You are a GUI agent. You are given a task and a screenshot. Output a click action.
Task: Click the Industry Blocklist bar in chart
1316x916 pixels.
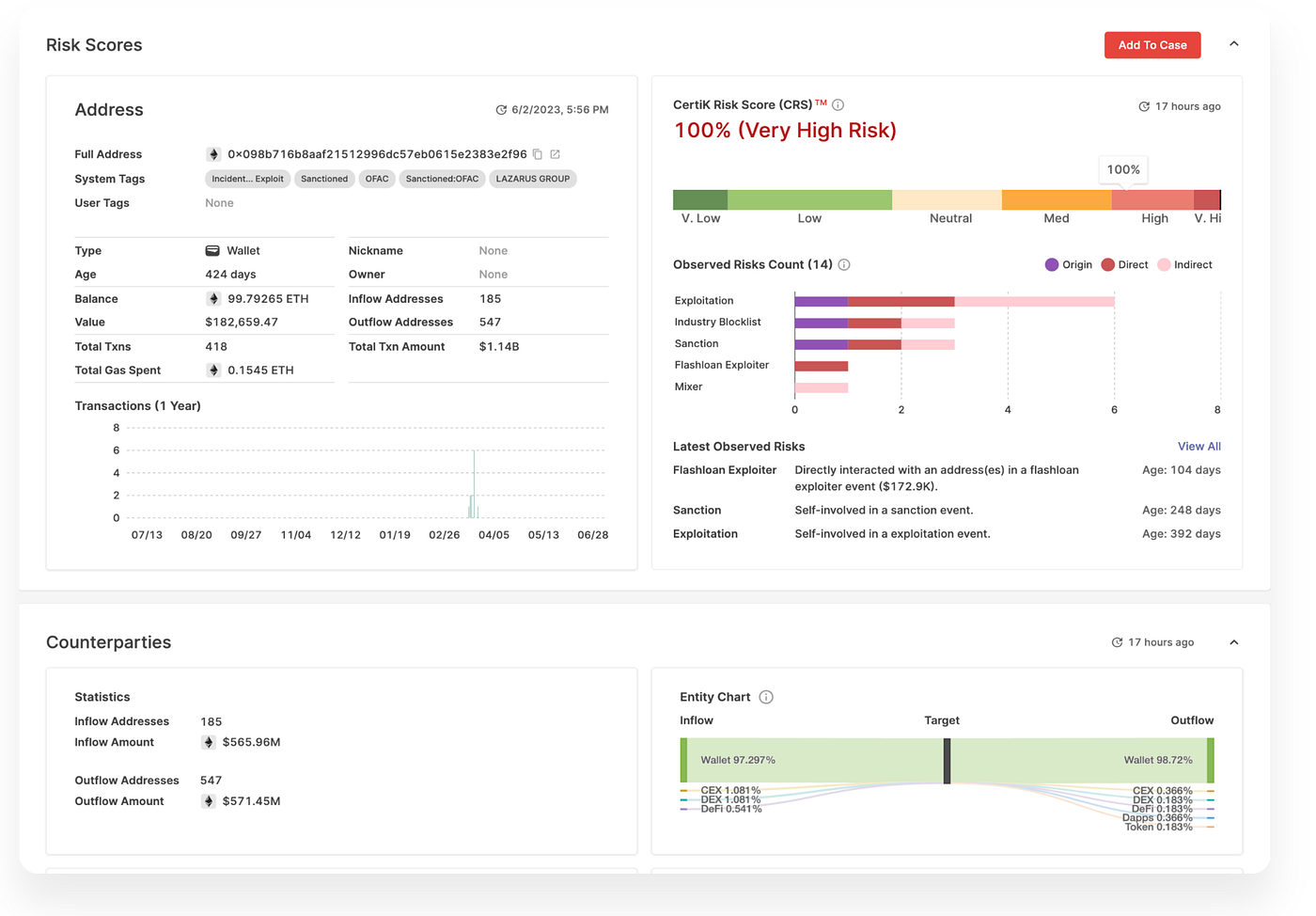point(874,324)
